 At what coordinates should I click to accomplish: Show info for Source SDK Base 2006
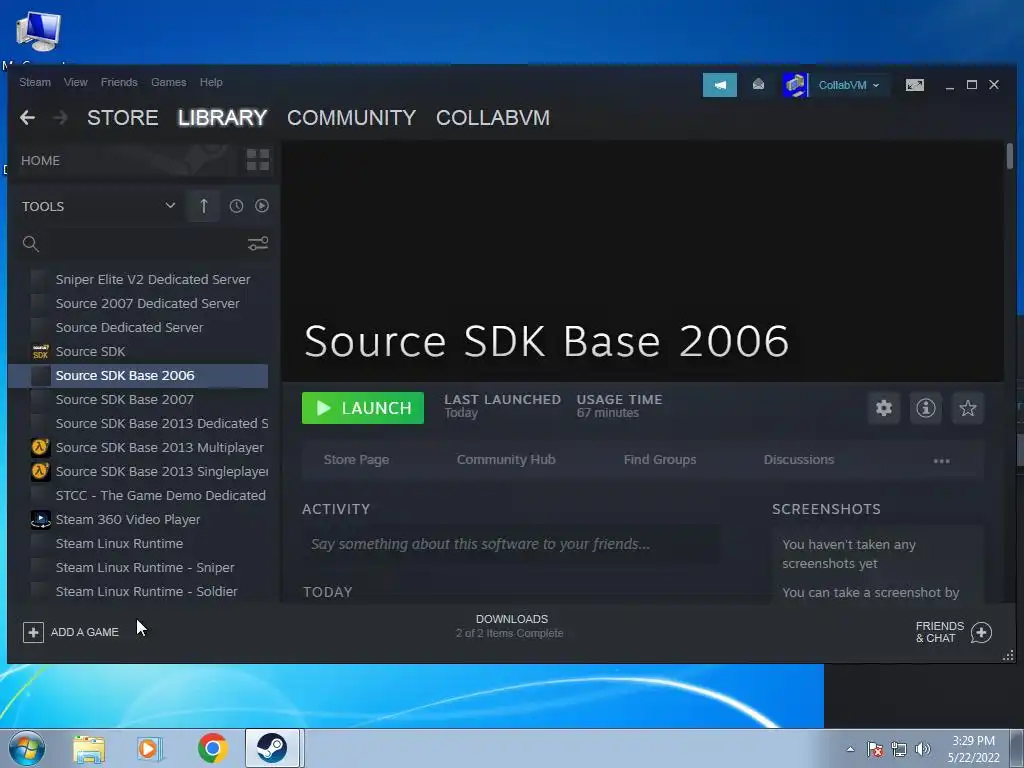(925, 408)
